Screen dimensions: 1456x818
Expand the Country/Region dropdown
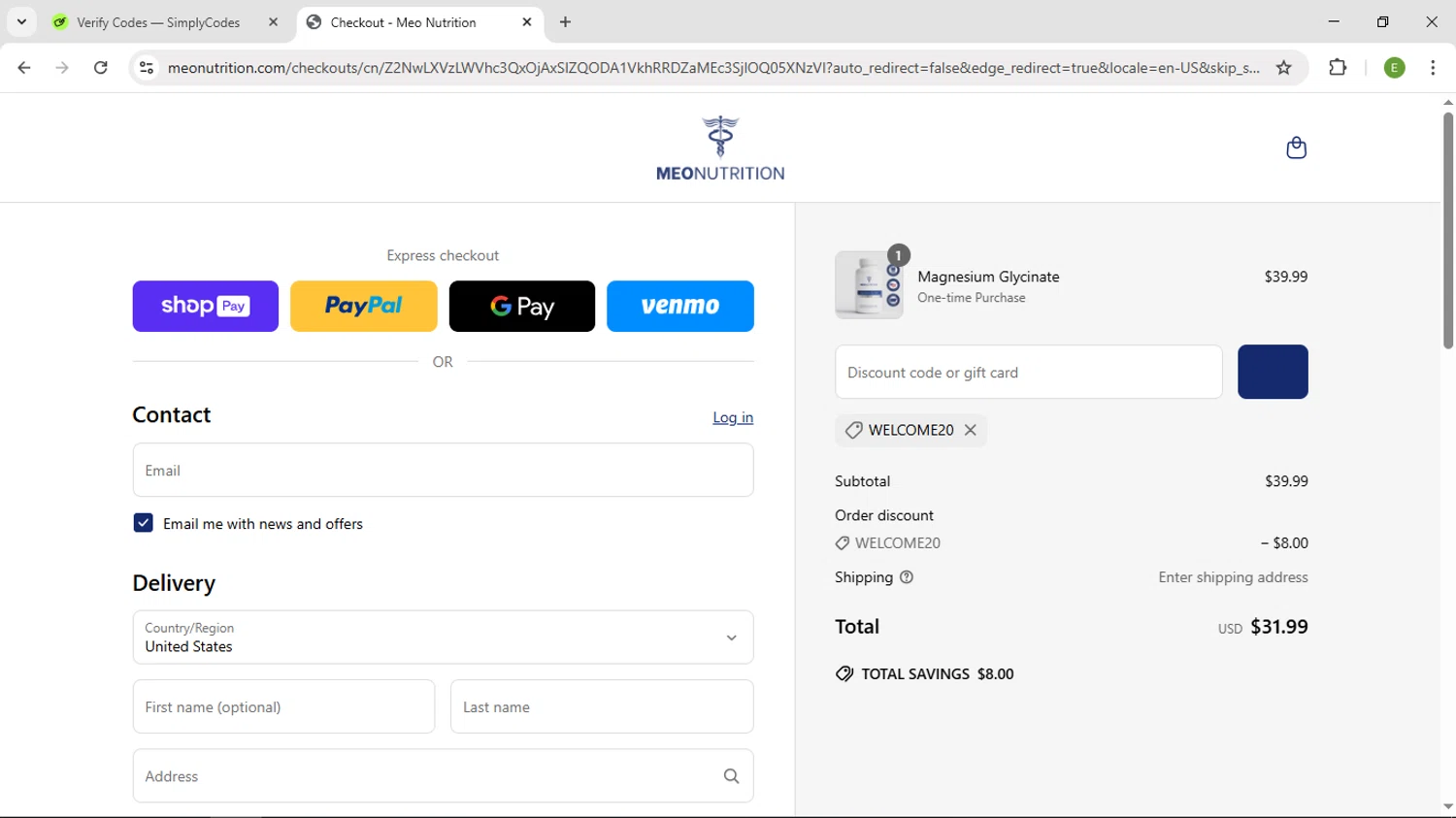click(x=443, y=638)
